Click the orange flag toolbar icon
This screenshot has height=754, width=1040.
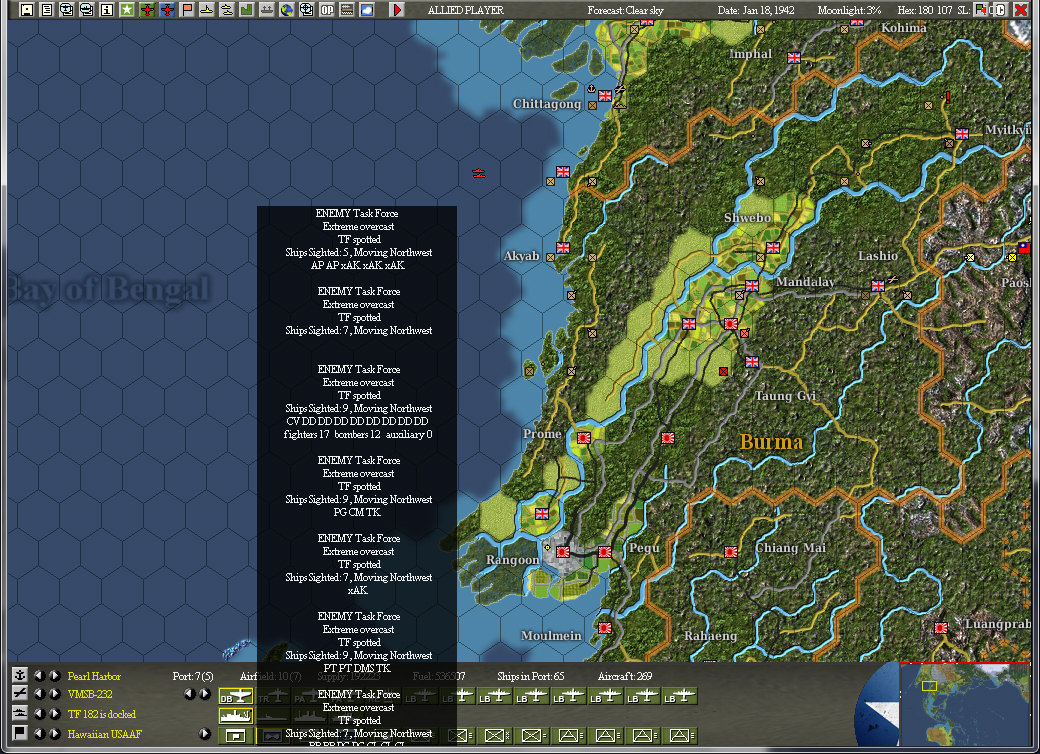pyautogui.click(x=187, y=10)
